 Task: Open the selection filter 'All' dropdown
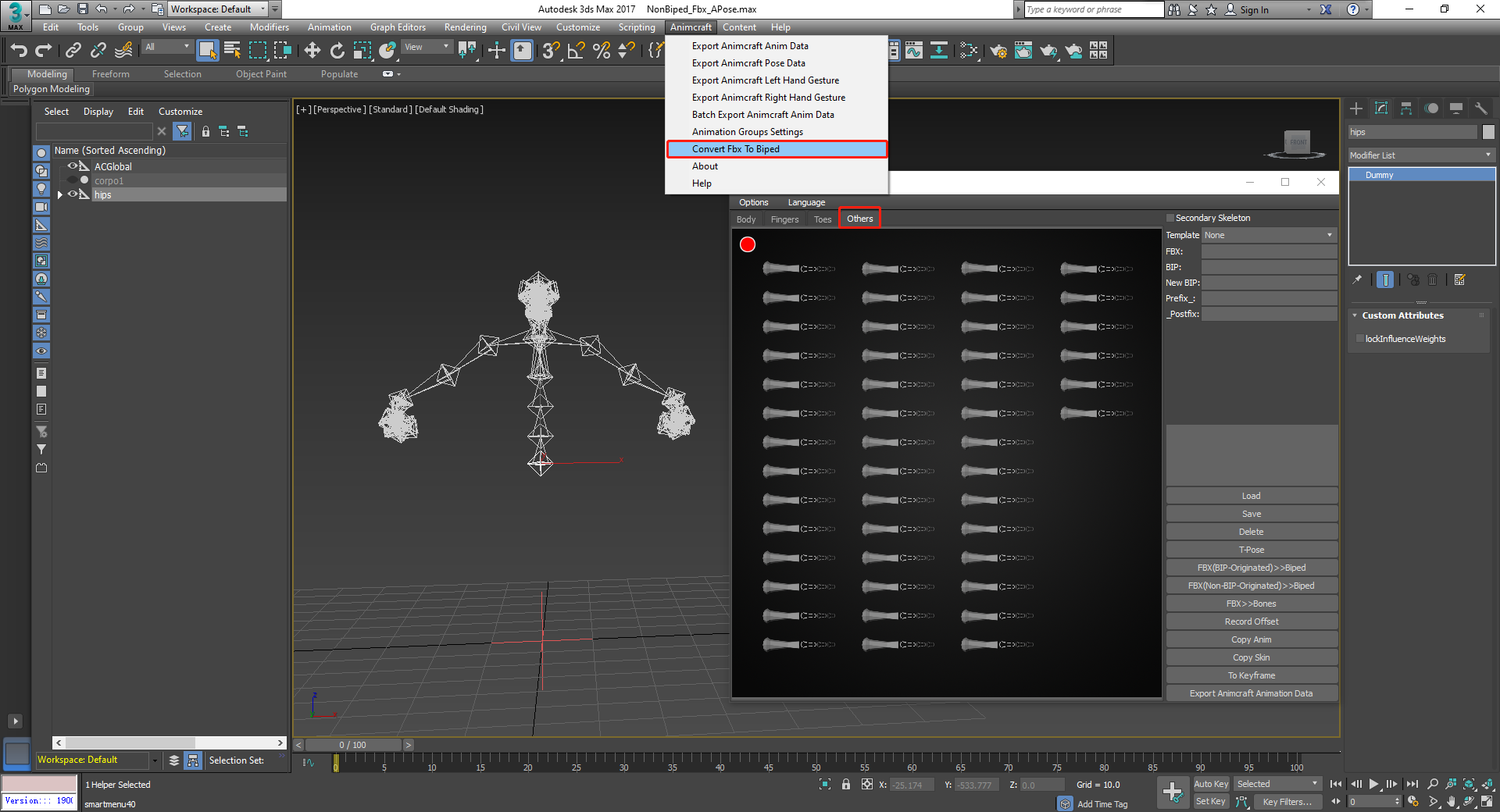click(167, 47)
